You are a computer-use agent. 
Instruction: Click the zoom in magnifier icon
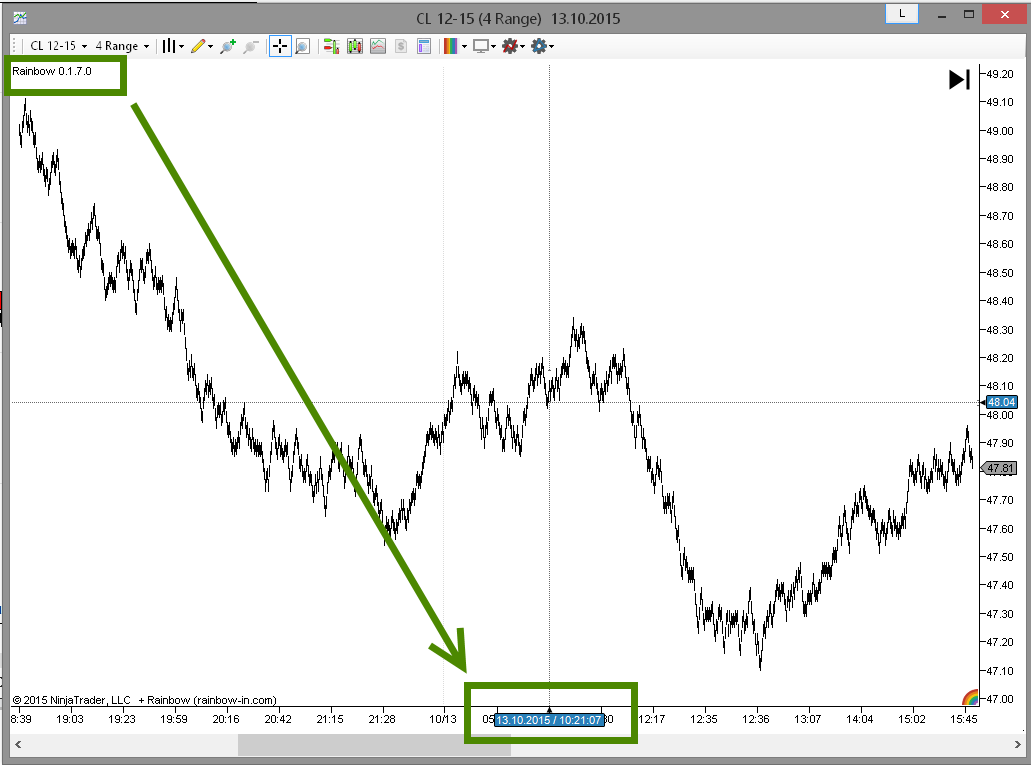[228, 46]
